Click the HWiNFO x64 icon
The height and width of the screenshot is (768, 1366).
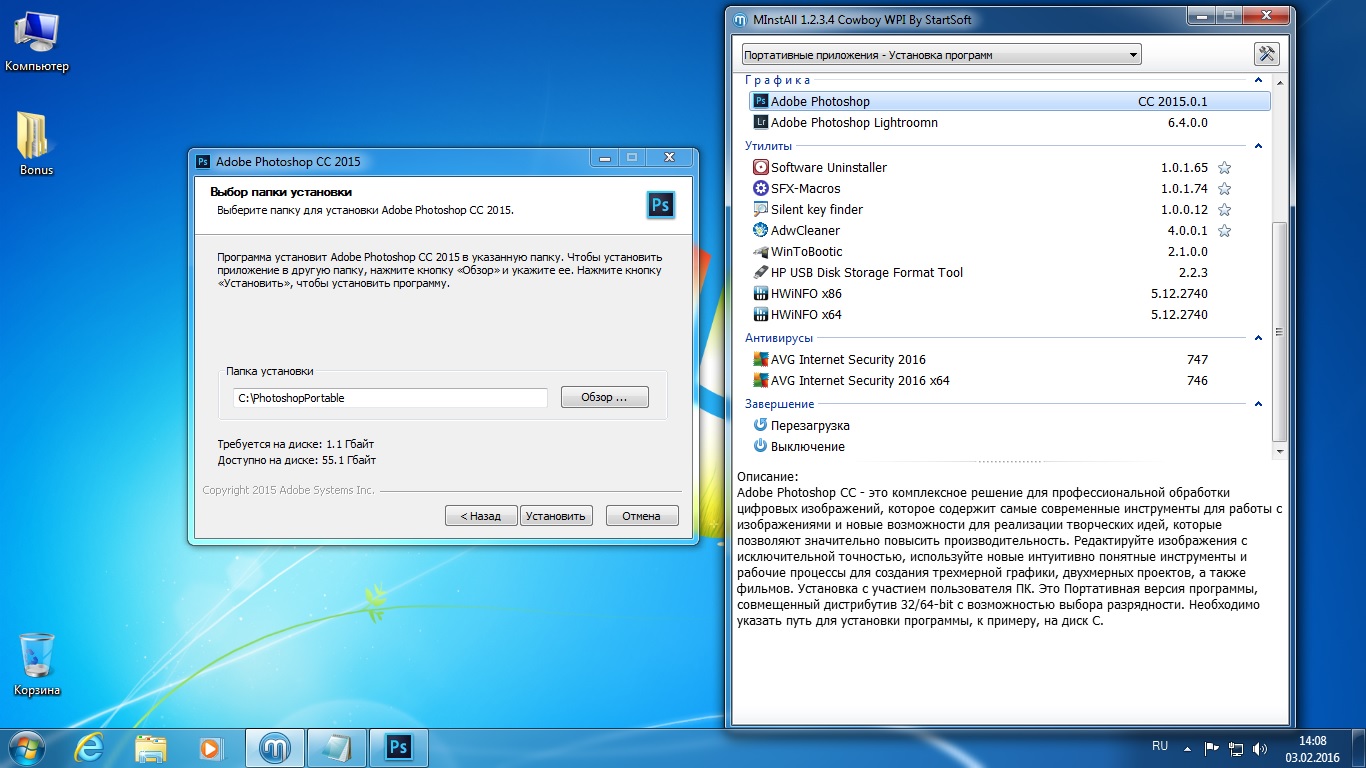pyautogui.click(x=761, y=314)
